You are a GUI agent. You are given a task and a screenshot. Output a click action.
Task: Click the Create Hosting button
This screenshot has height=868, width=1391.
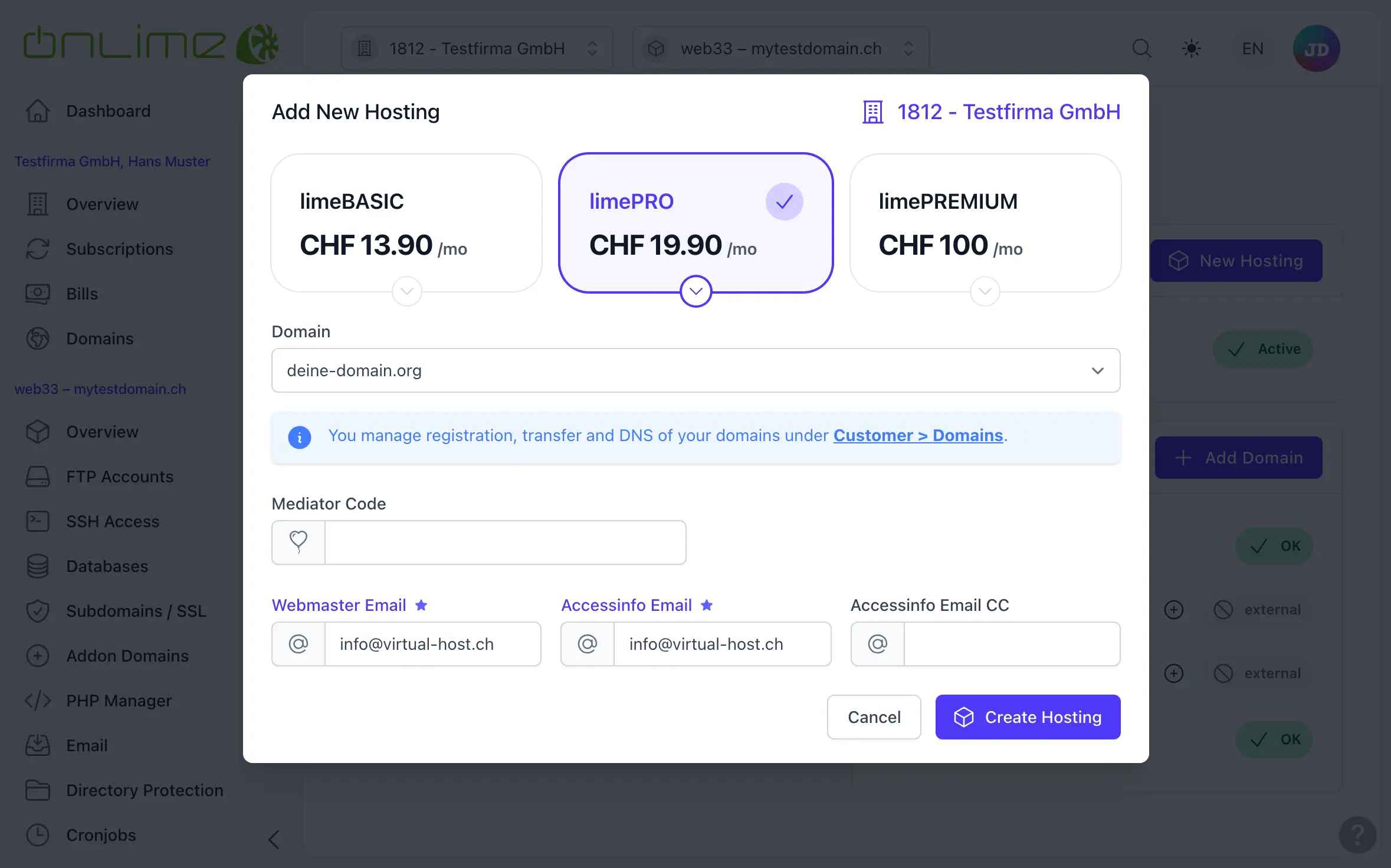[1028, 717]
